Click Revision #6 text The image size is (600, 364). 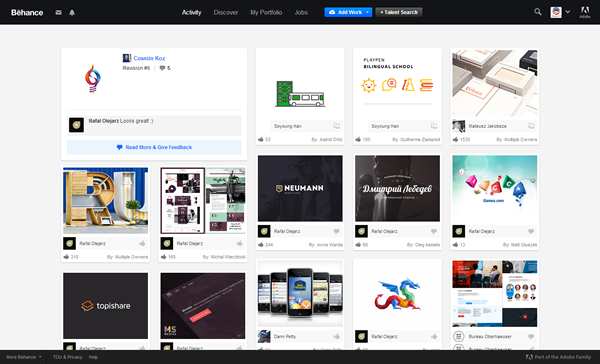click(136, 68)
